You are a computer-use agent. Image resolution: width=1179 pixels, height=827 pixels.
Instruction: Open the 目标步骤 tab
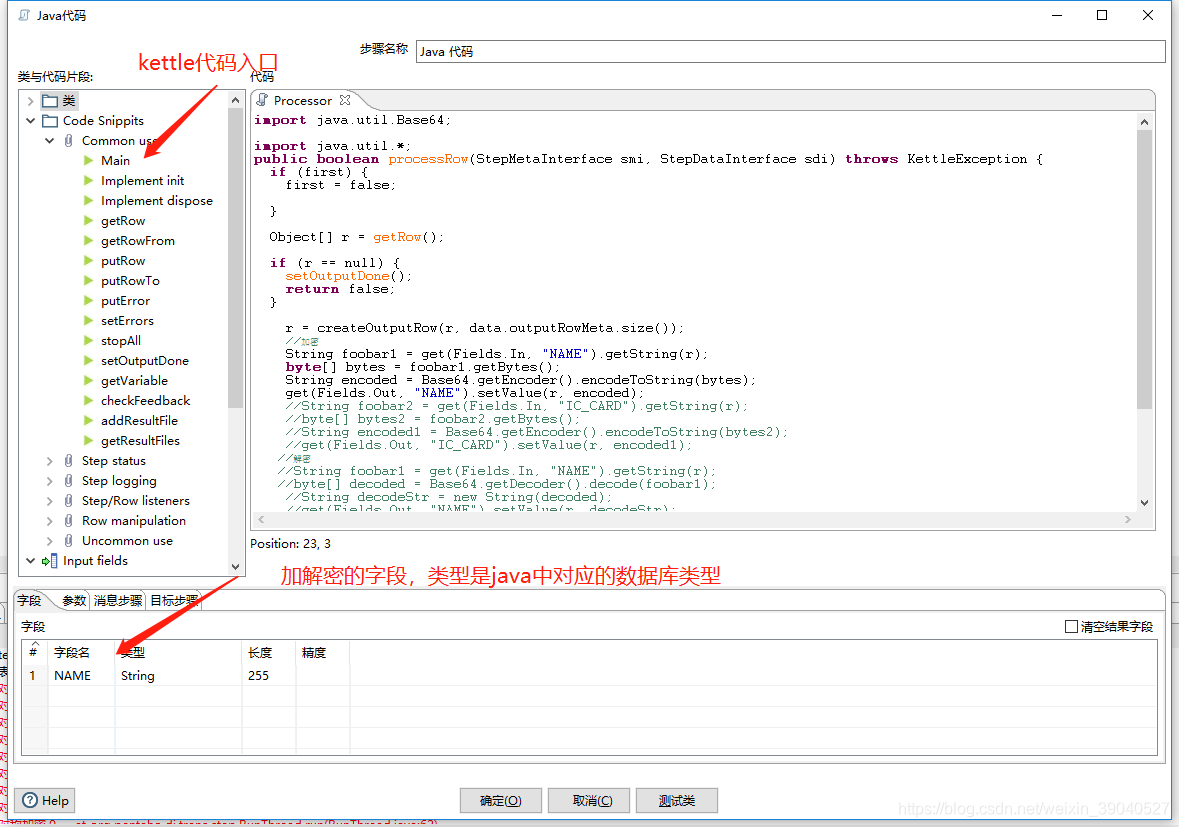point(174,600)
